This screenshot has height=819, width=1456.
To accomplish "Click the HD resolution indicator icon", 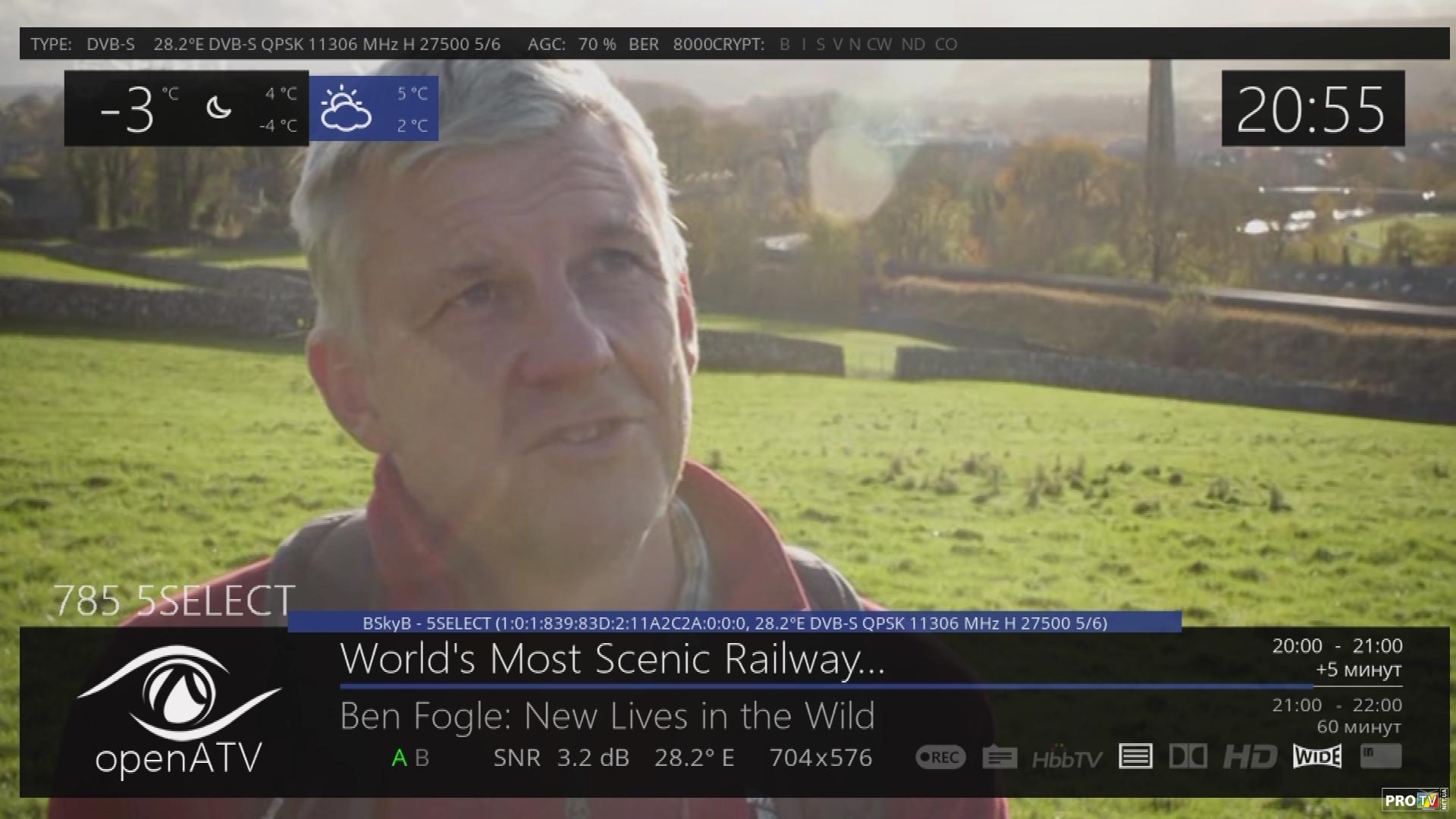I will pyautogui.click(x=1250, y=756).
